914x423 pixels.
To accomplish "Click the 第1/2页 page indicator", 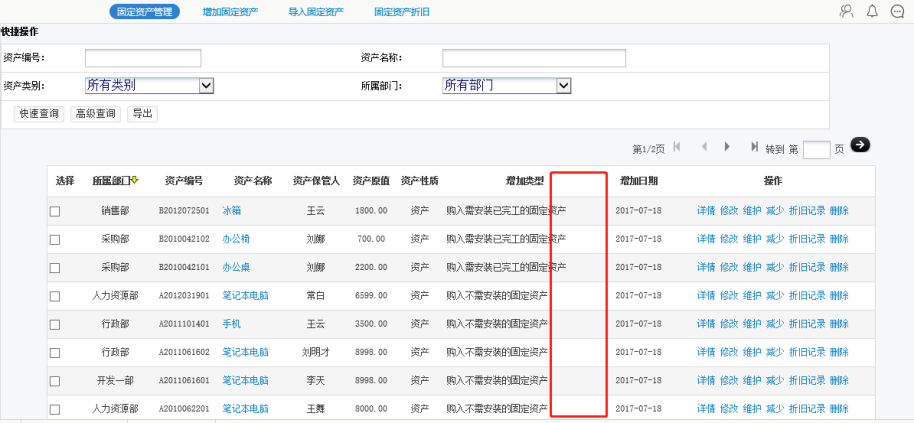I will pyautogui.click(x=648, y=149).
